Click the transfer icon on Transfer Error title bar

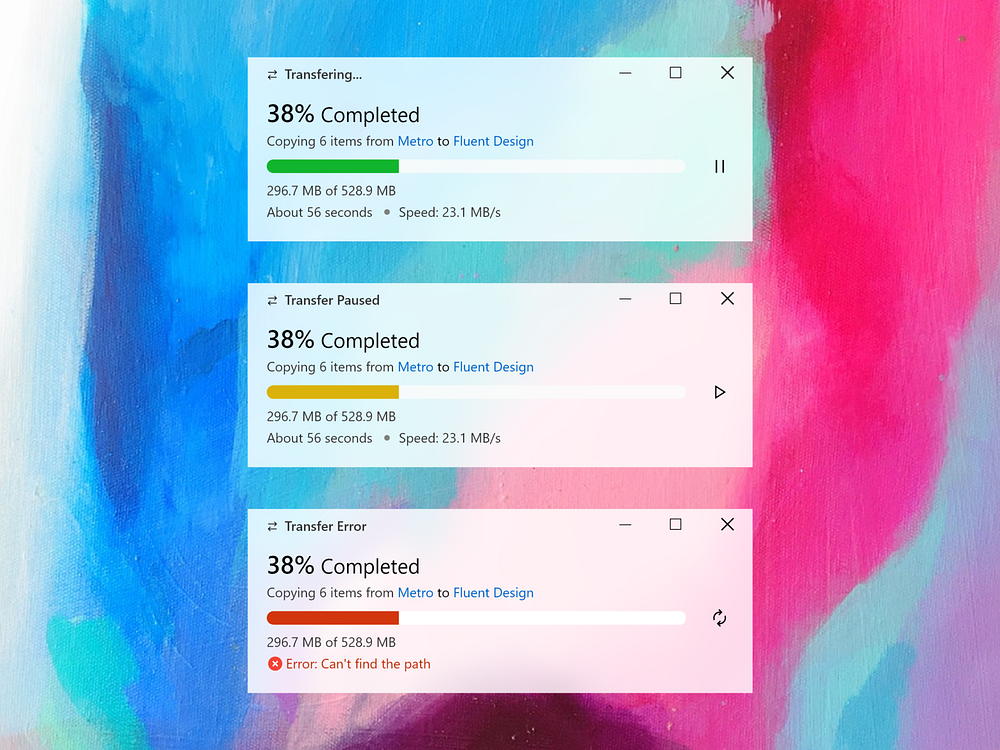pyautogui.click(x=271, y=525)
